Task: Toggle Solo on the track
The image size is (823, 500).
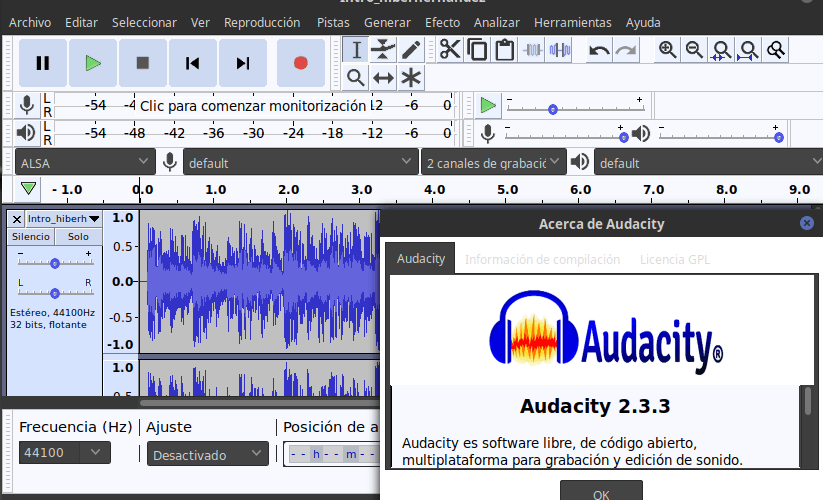Action: point(78,237)
